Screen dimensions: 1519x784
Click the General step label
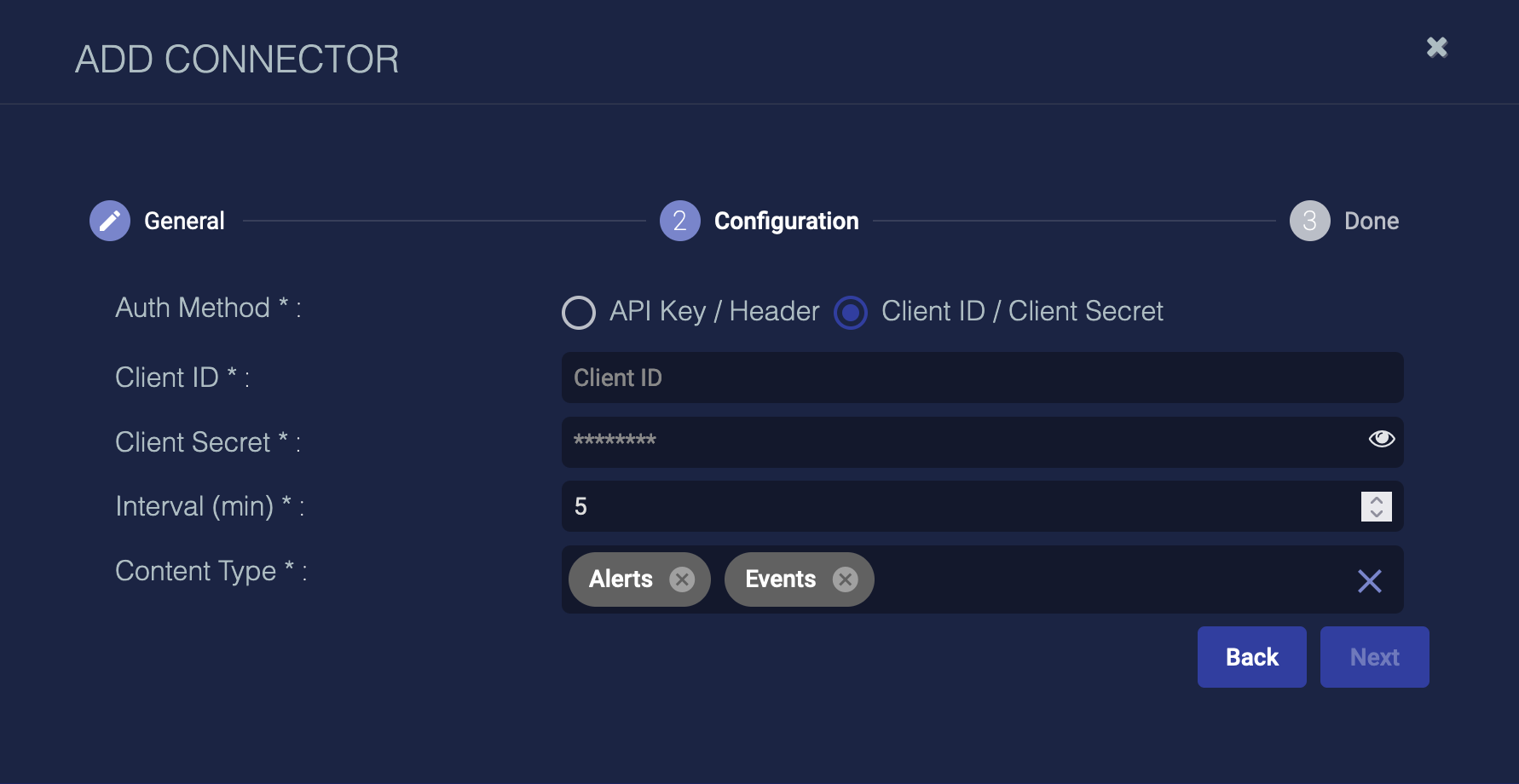(x=184, y=221)
